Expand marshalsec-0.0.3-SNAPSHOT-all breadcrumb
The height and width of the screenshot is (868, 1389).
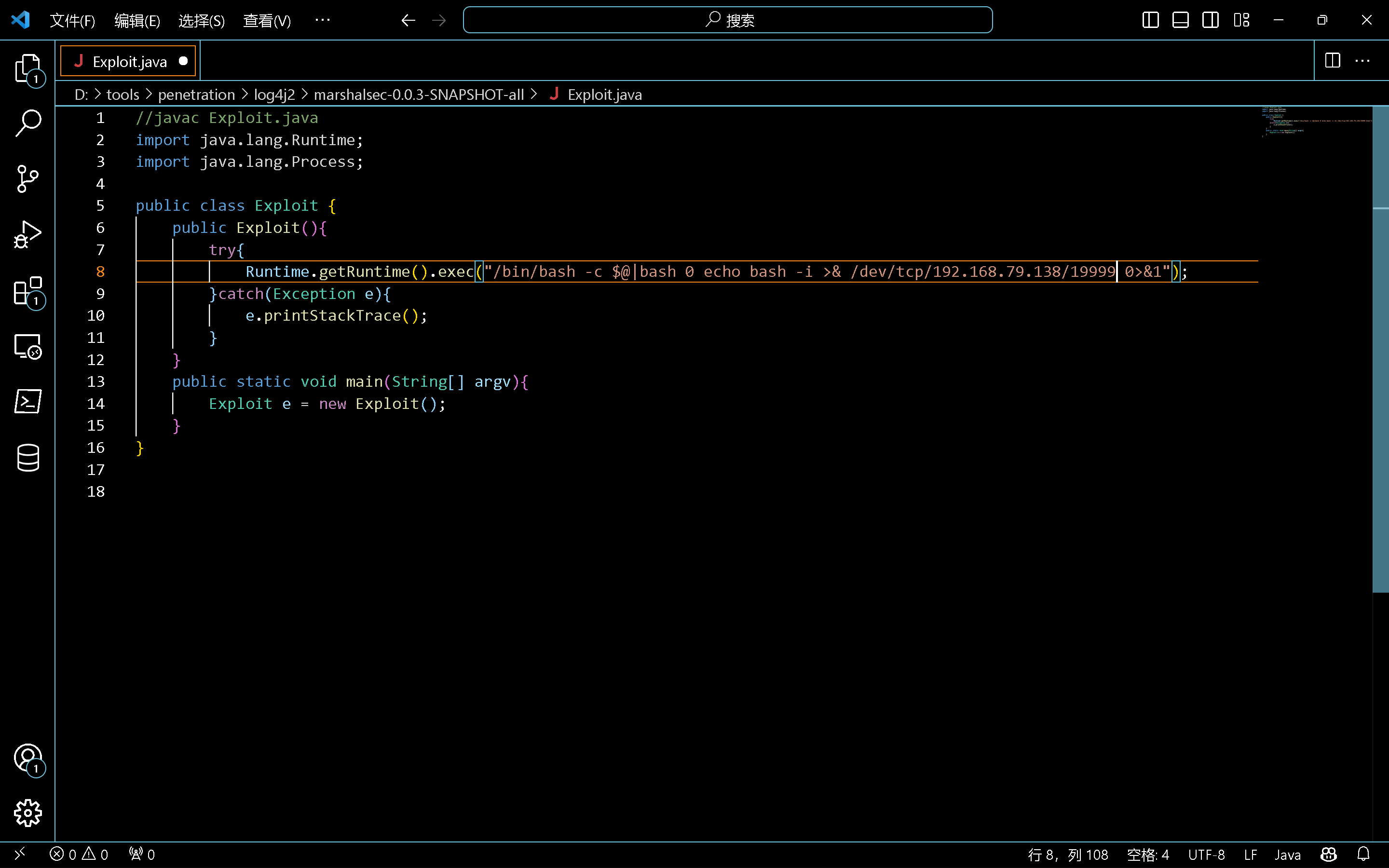(419, 94)
